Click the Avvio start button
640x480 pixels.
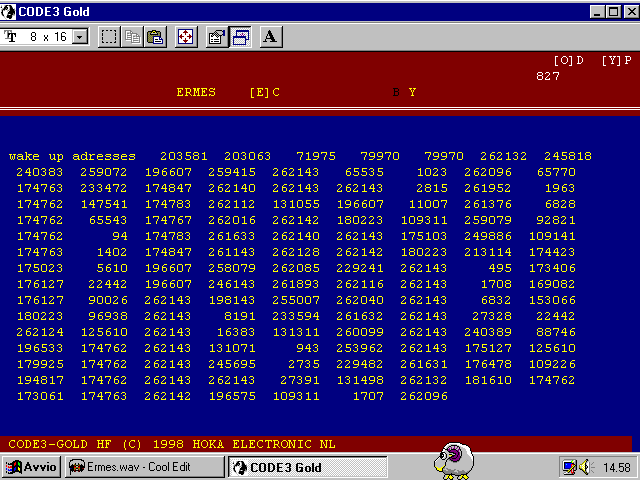(x=32, y=467)
